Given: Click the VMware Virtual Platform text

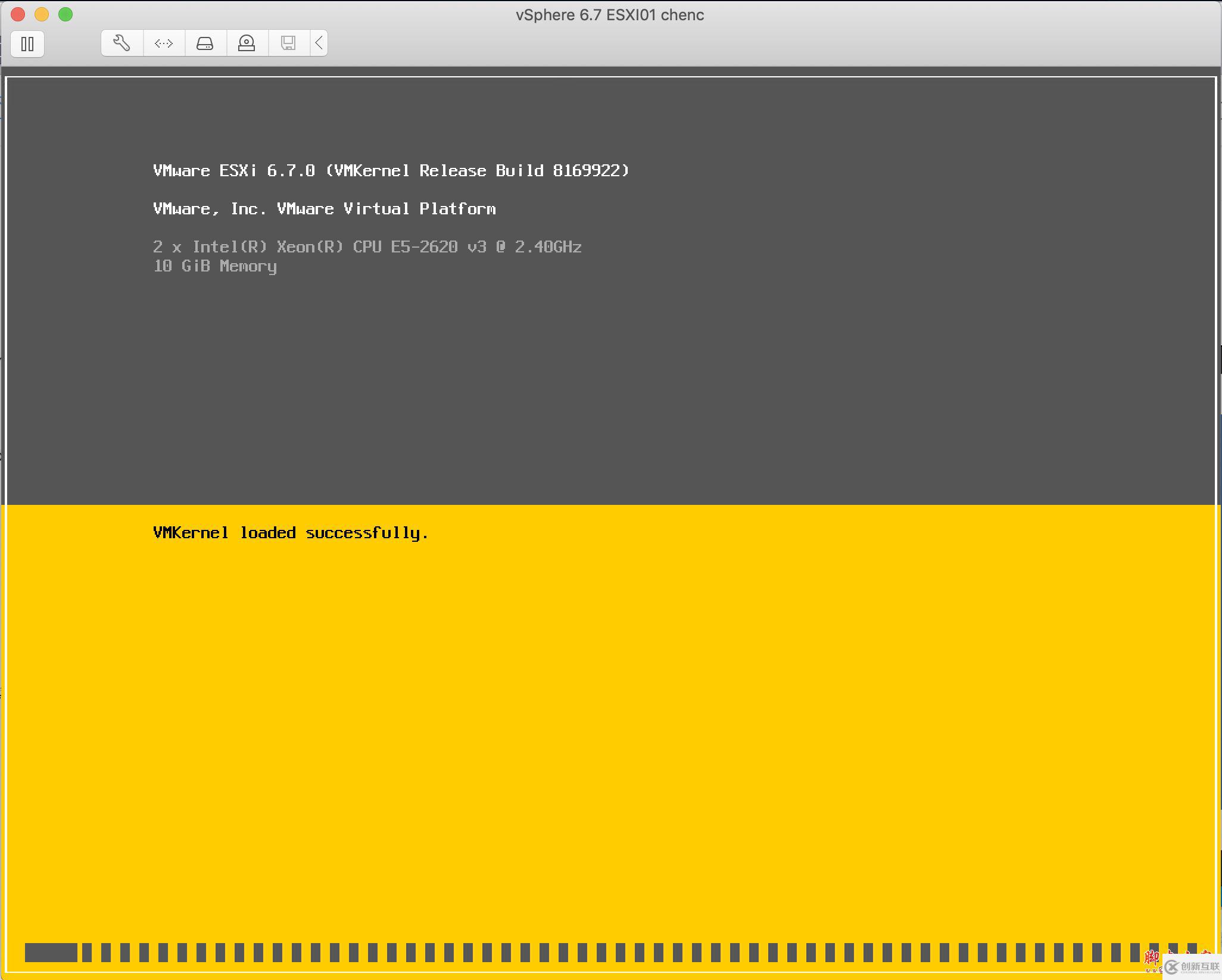Looking at the screenshot, I should click(324, 208).
